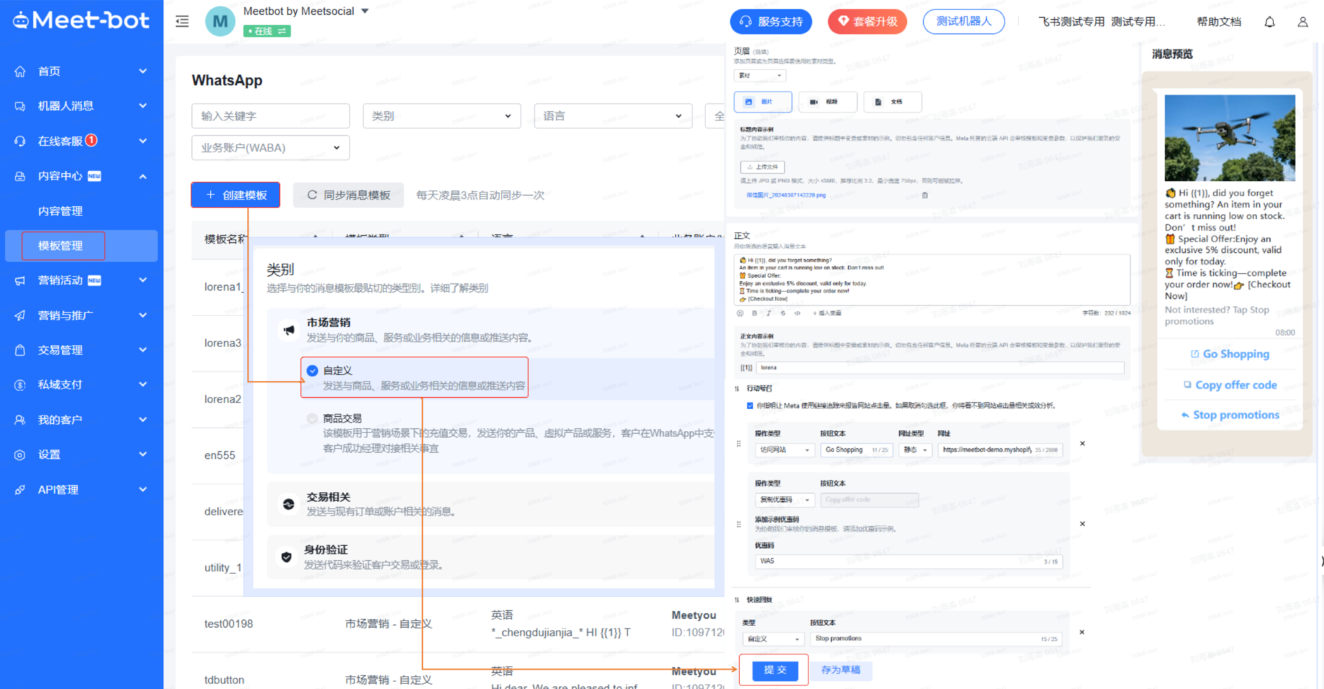This screenshot has width=1324, height=689.
Task: Open the 帮助文档 link
Action: point(1219,22)
